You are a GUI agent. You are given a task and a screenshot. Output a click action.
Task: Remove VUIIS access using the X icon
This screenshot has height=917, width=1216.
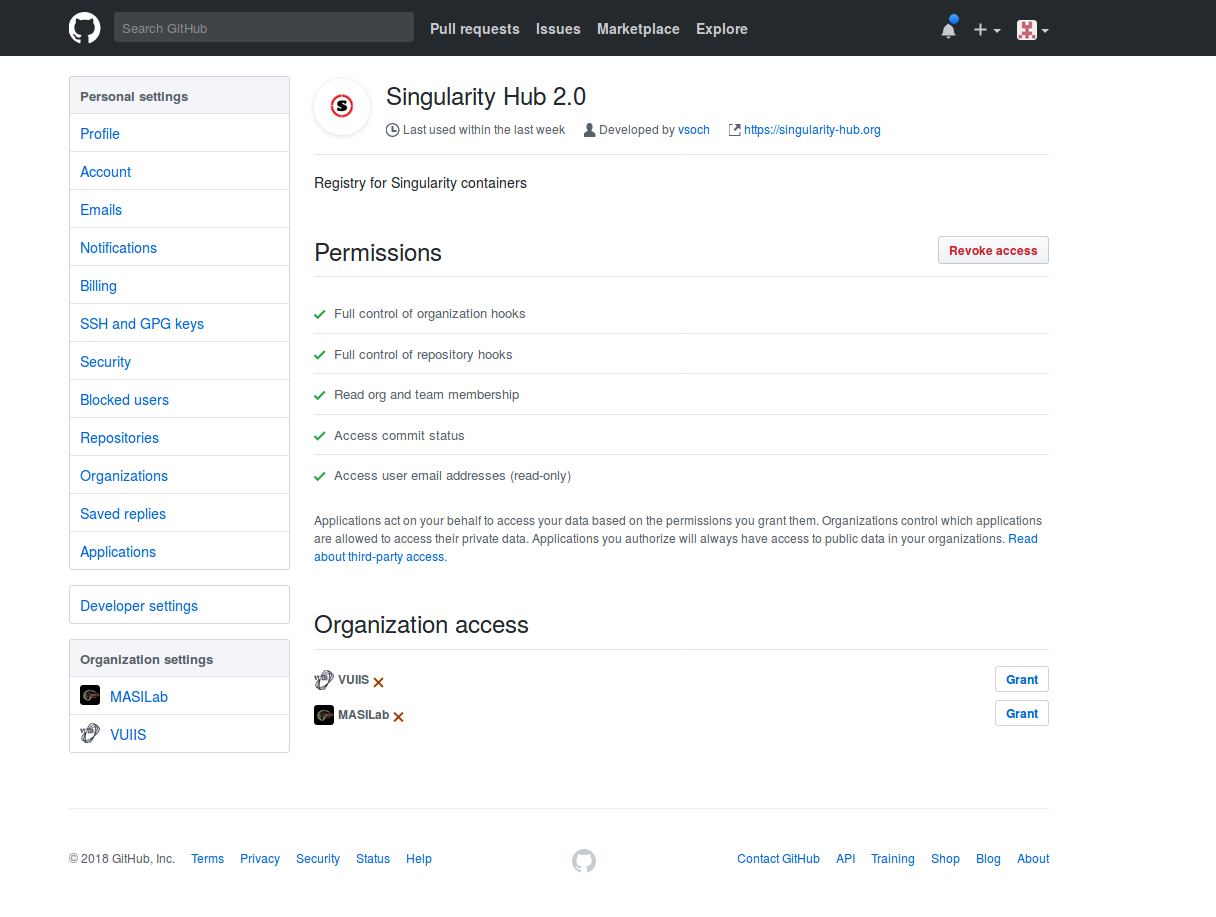pos(378,681)
